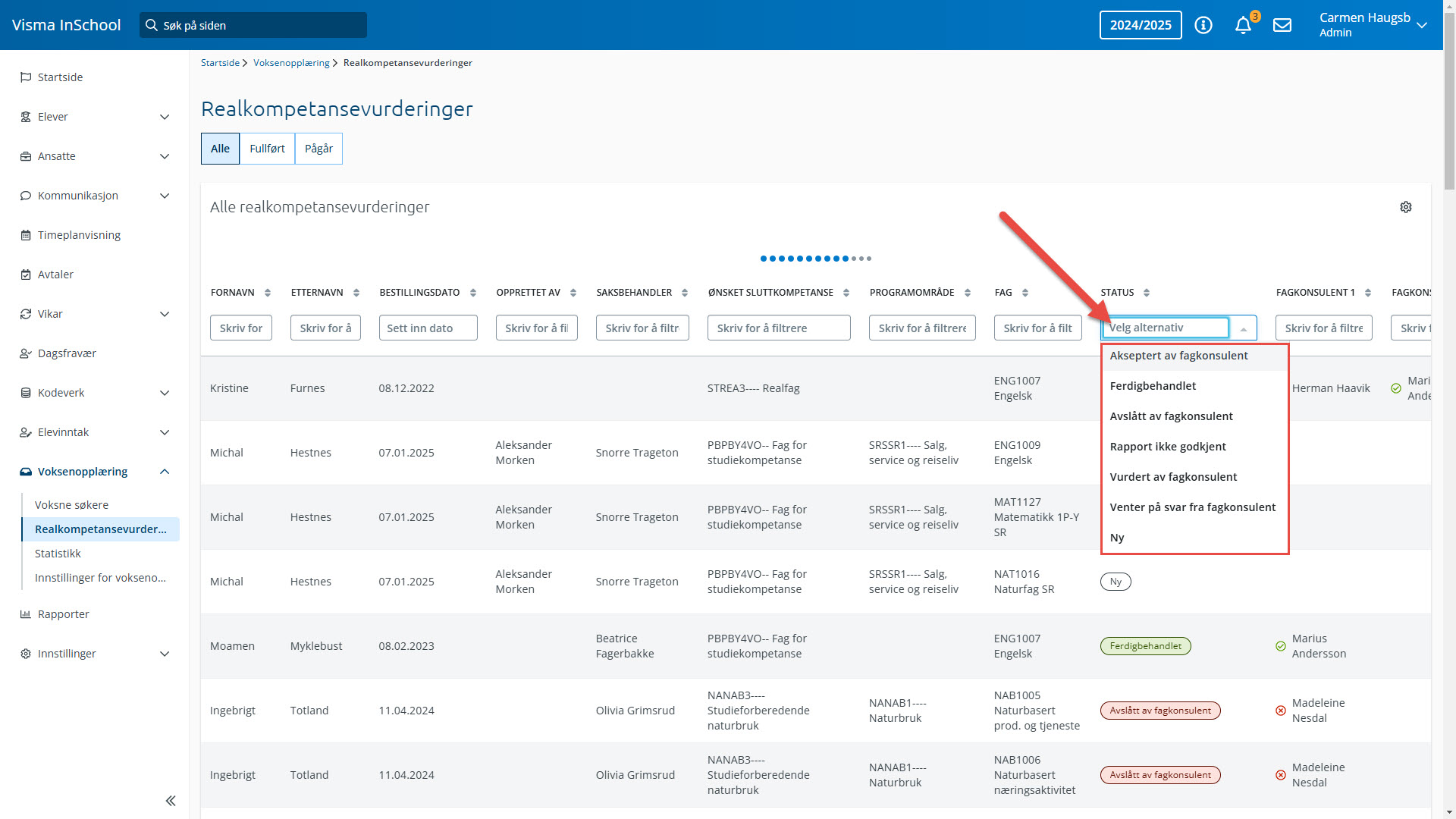
Task: Switch to the Fullført tab
Action: (x=267, y=149)
